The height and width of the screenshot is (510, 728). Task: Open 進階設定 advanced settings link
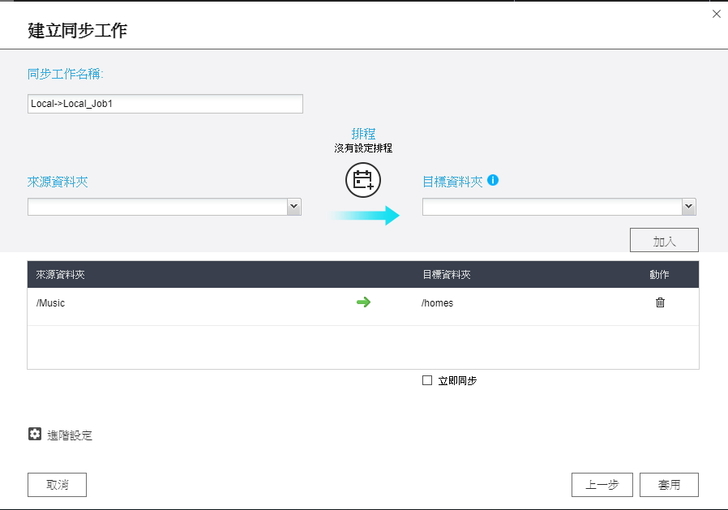pyautogui.click(x=70, y=435)
